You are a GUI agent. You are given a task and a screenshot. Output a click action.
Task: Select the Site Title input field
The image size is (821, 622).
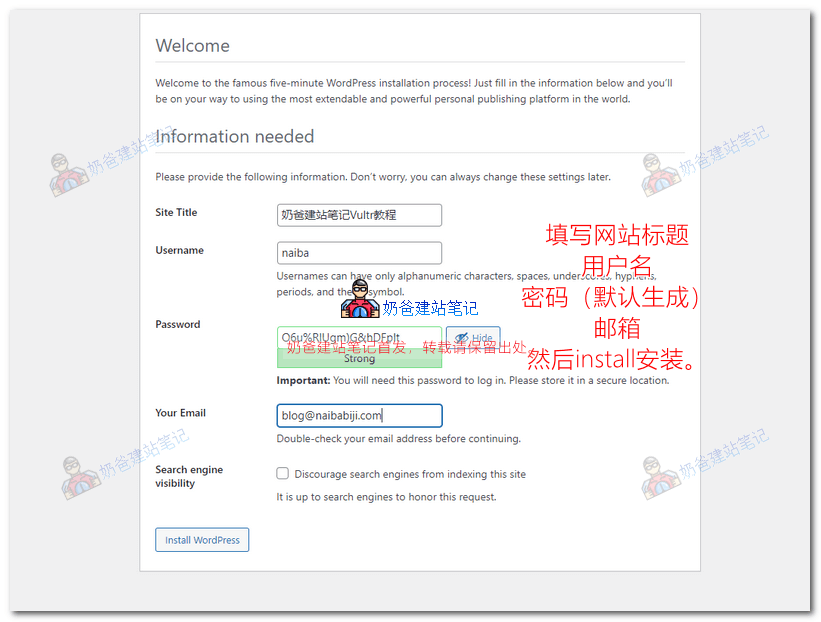point(359,215)
